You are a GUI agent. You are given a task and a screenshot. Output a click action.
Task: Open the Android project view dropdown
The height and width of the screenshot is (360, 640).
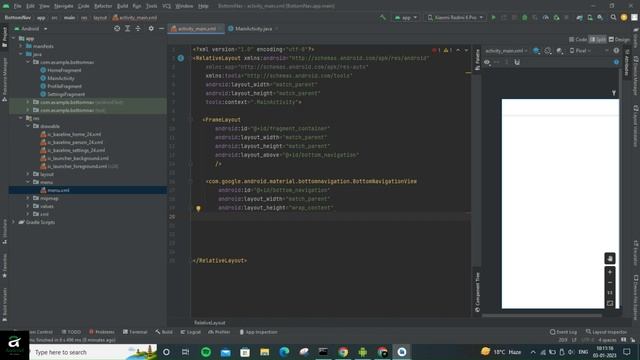click(x=31, y=29)
